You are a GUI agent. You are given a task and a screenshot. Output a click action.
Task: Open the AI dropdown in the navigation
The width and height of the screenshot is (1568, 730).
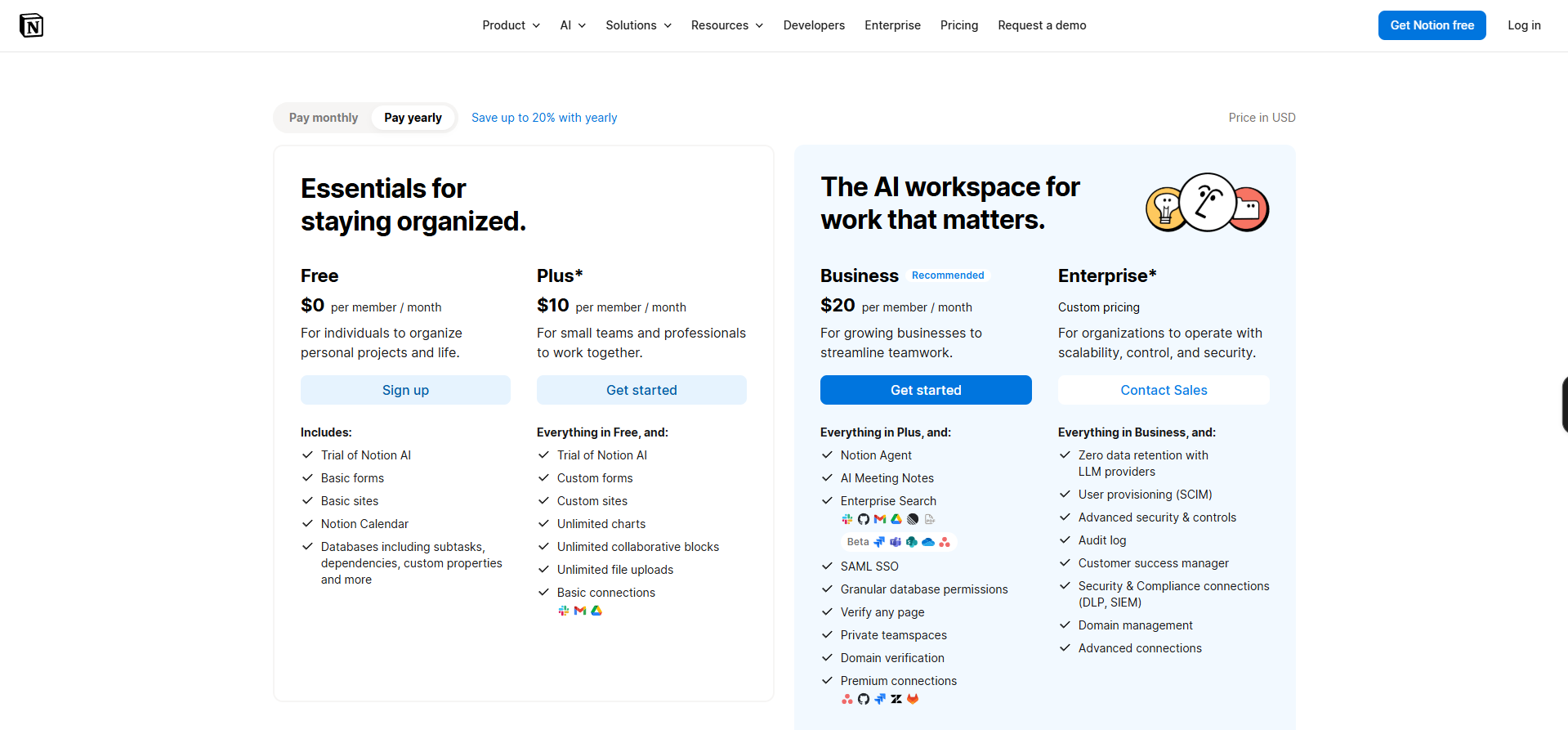coord(573,25)
